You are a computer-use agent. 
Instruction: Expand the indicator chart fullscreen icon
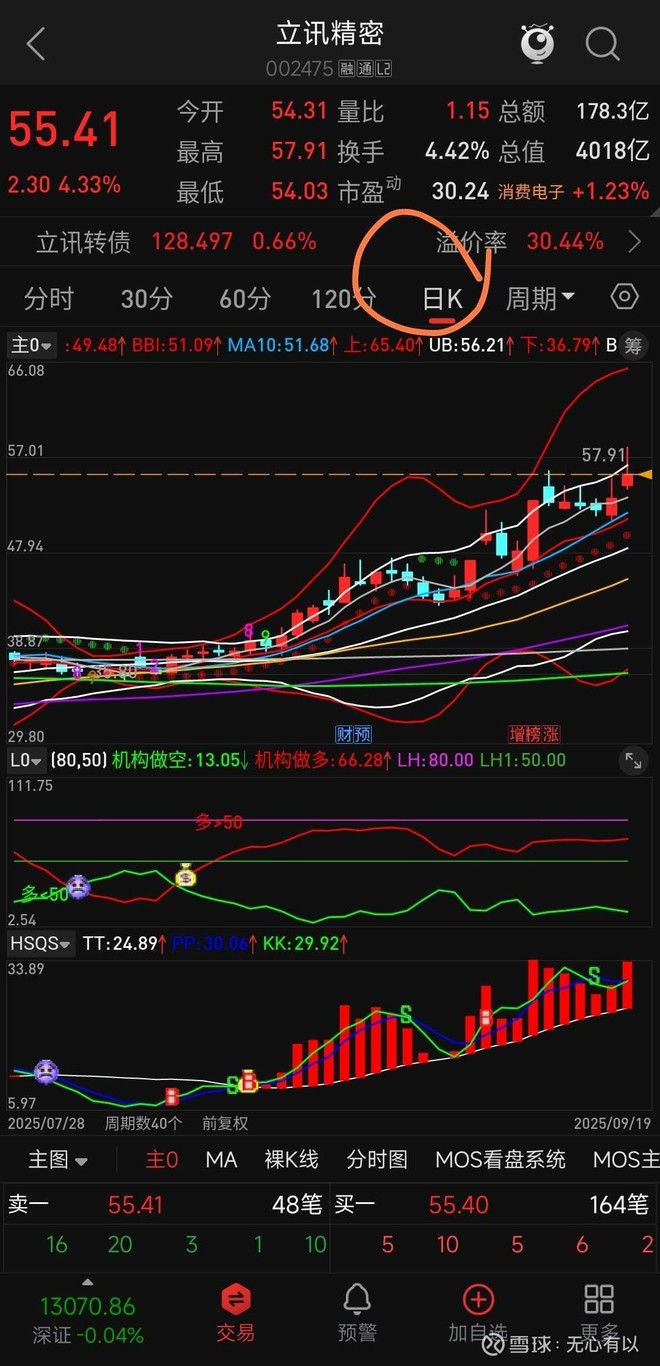(x=633, y=761)
